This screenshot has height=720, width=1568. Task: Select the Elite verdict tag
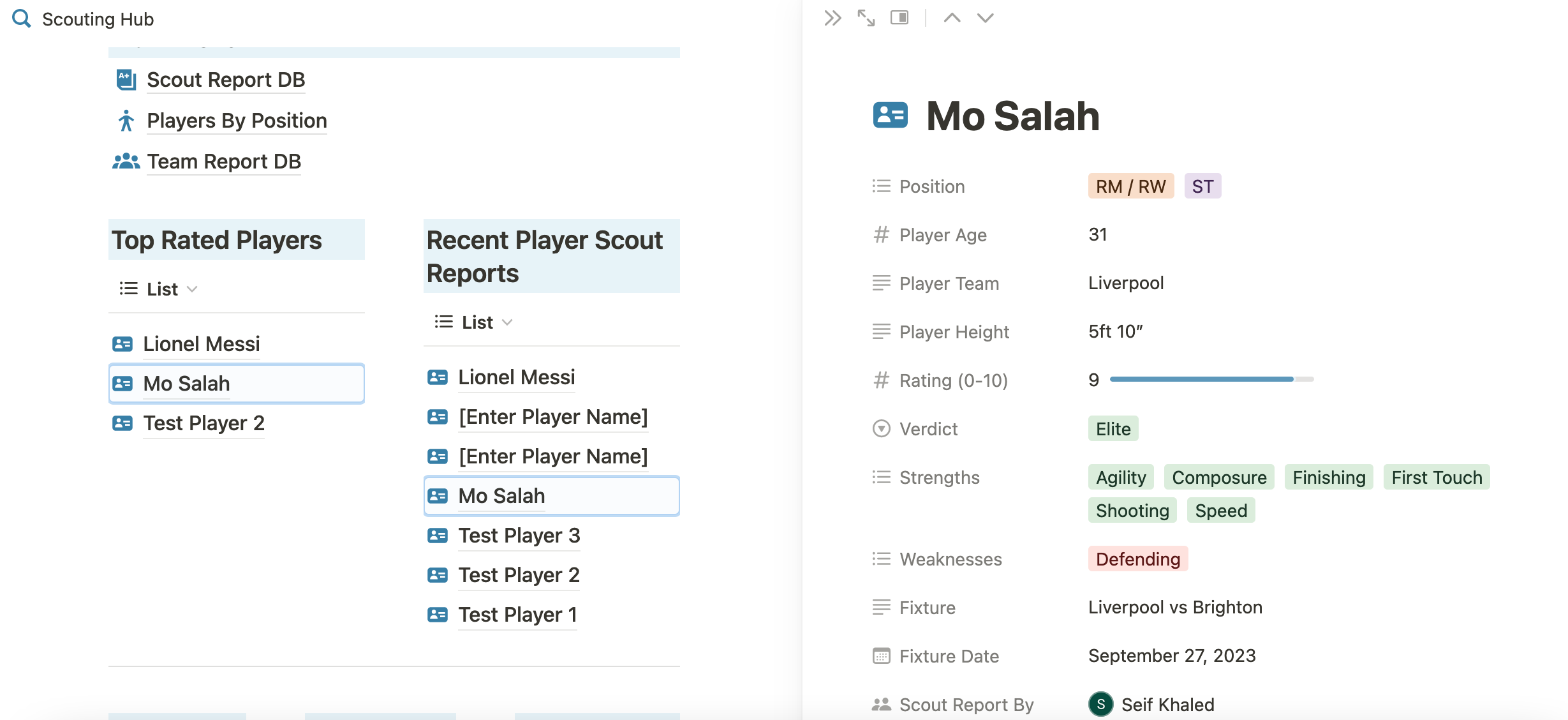[x=1113, y=428]
